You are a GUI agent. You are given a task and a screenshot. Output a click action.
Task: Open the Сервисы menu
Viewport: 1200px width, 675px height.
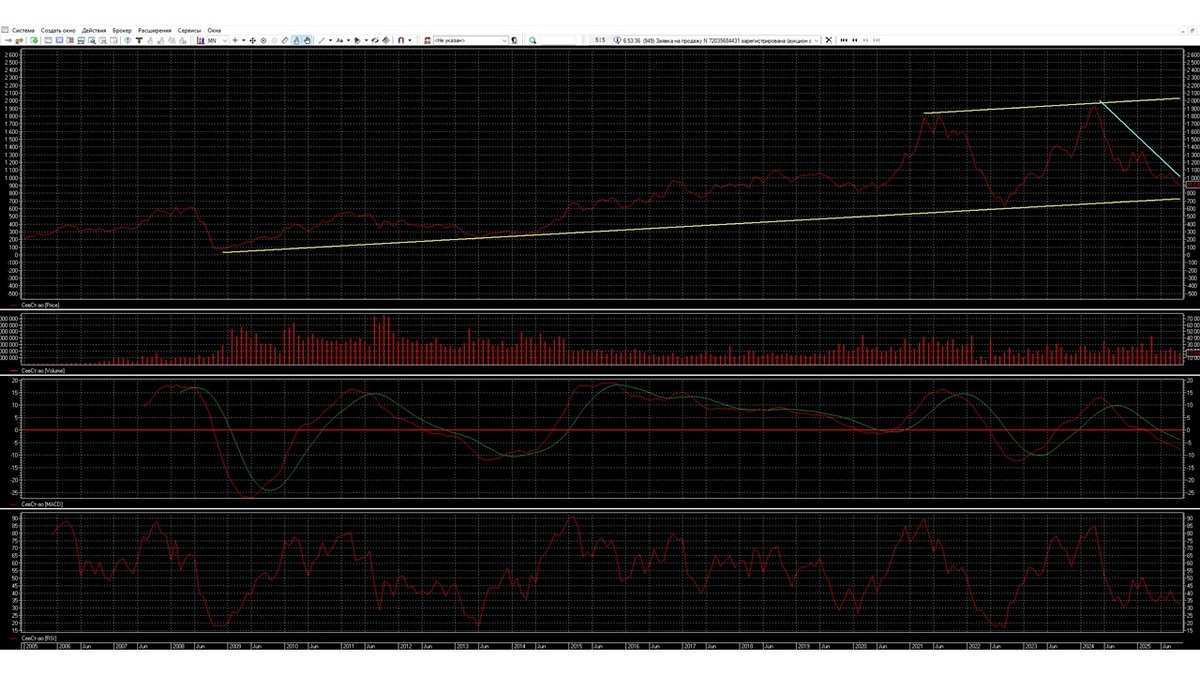pyautogui.click(x=189, y=31)
